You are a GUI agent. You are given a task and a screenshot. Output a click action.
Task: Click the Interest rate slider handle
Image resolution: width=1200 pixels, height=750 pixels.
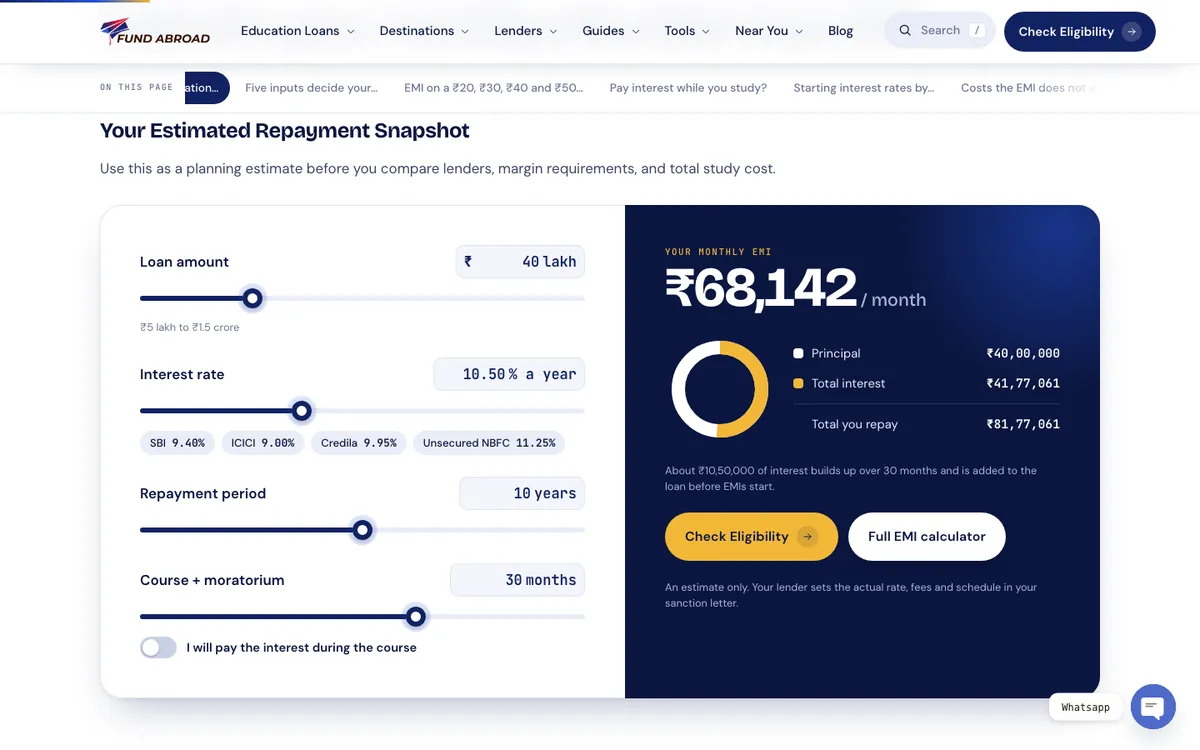pos(302,411)
